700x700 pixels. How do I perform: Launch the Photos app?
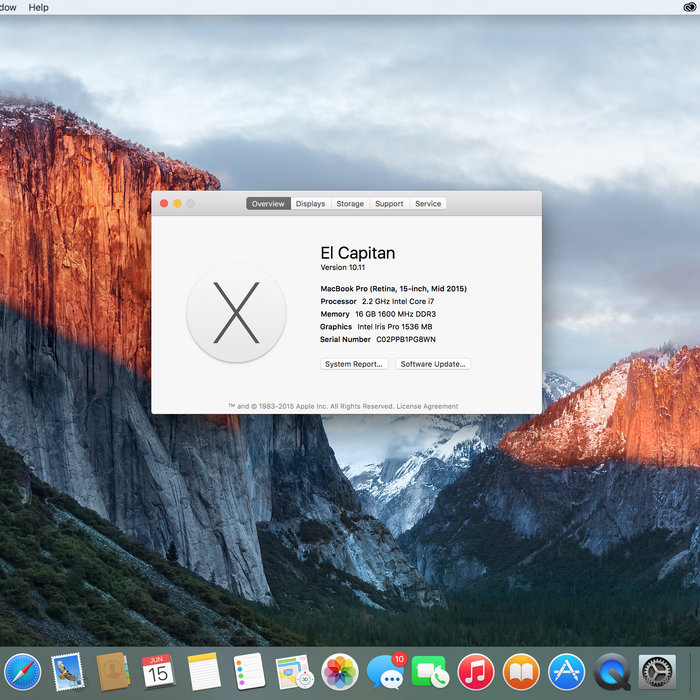click(x=340, y=672)
